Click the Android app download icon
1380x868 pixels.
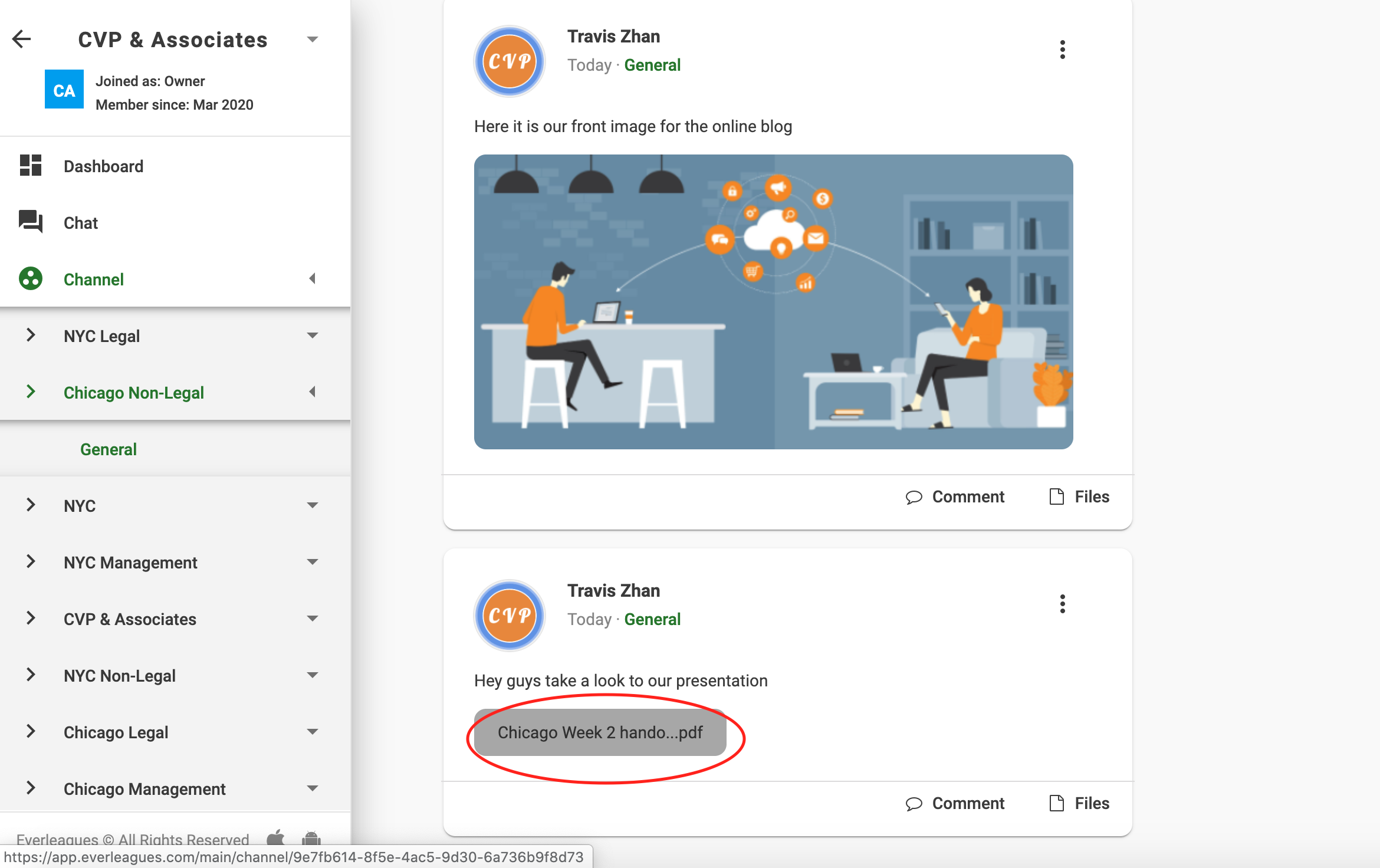coord(311,837)
